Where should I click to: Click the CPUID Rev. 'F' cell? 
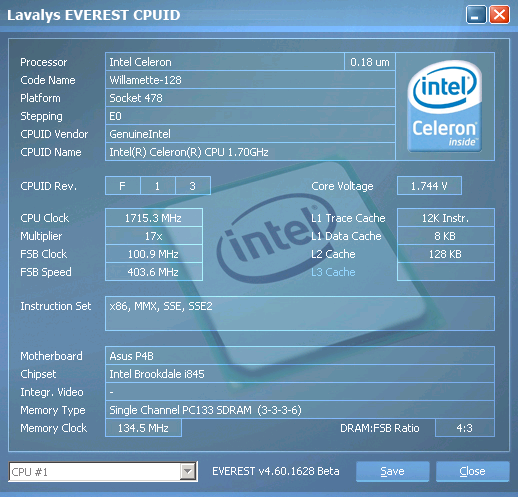[x=123, y=186]
